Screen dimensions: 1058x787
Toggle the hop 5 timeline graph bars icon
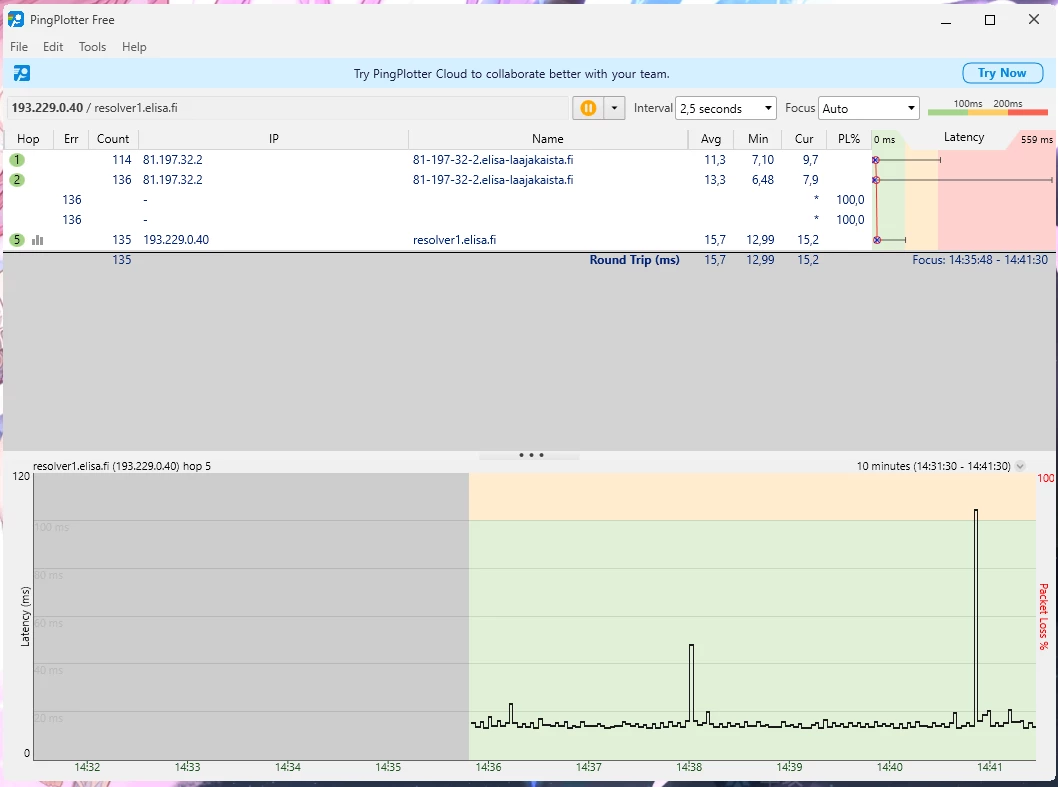[x=38, y=240]
